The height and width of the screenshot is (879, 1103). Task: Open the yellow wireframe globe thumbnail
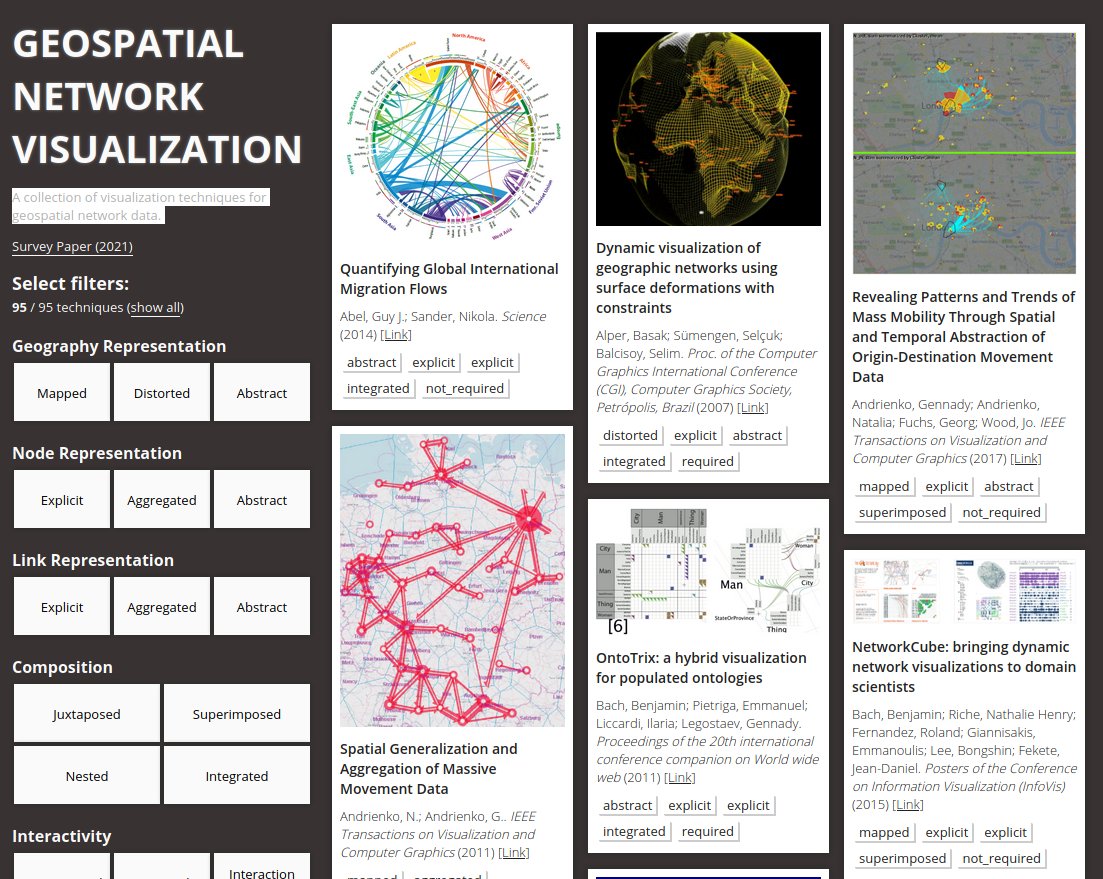click(708, 129)
